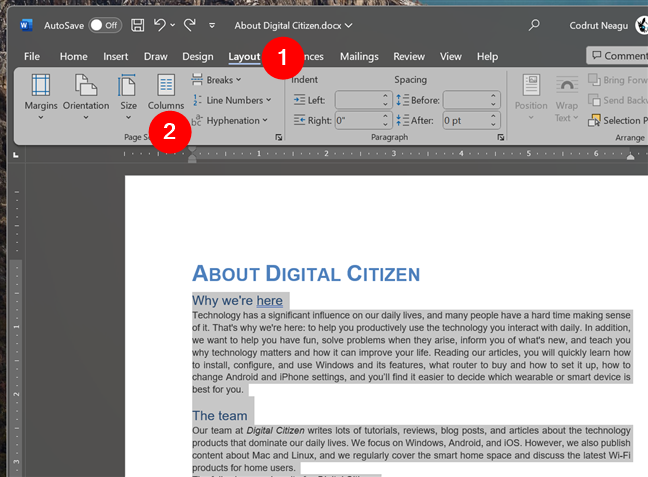Open the Wrap Text menu
This screenshot has width=648, height=477.
(567, 98)
